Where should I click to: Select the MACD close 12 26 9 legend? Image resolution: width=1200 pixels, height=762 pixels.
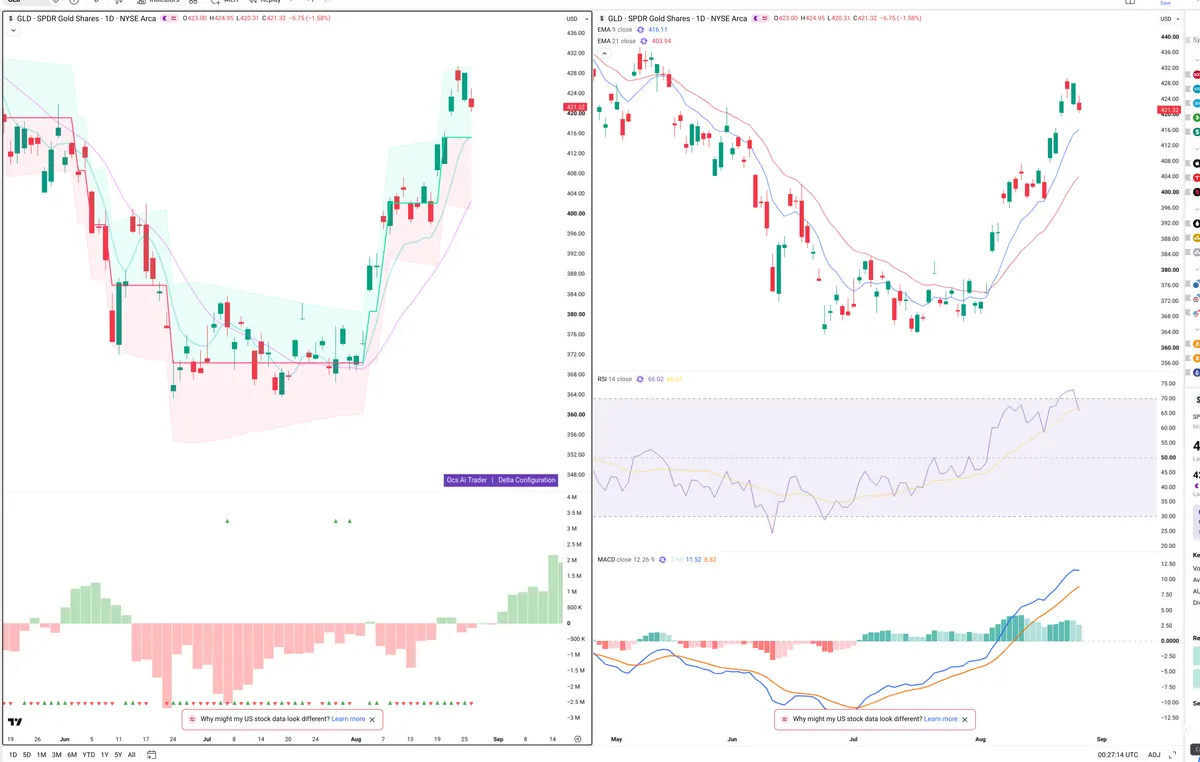point(626,559)
